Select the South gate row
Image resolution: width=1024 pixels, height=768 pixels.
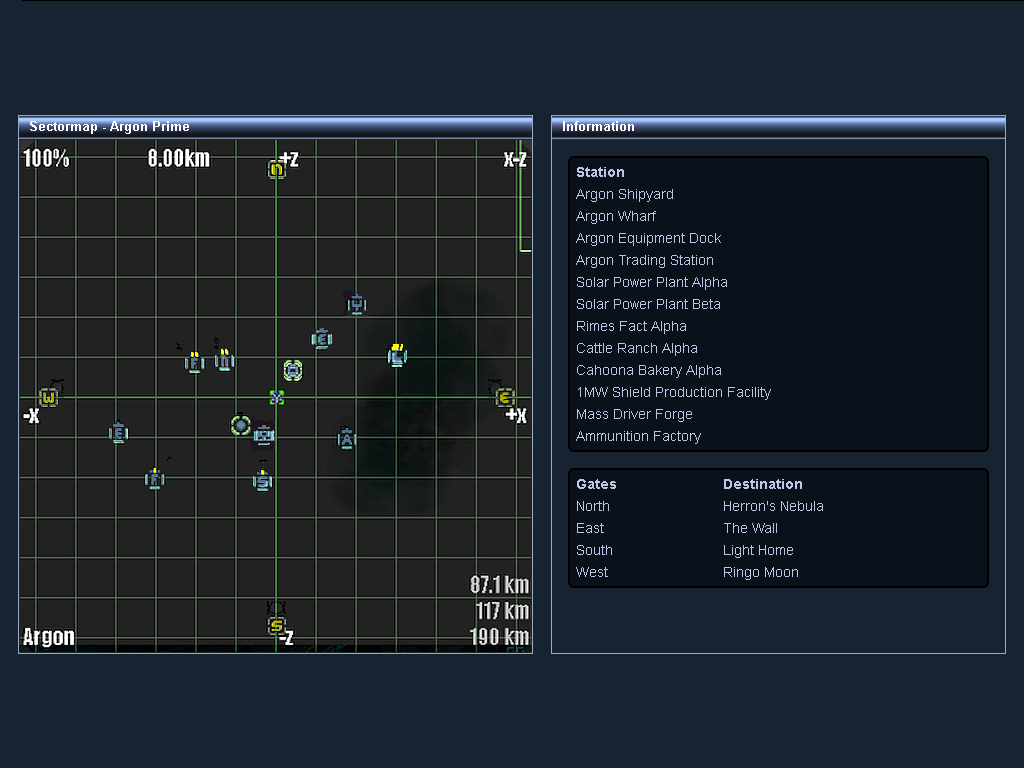point(778,550)
